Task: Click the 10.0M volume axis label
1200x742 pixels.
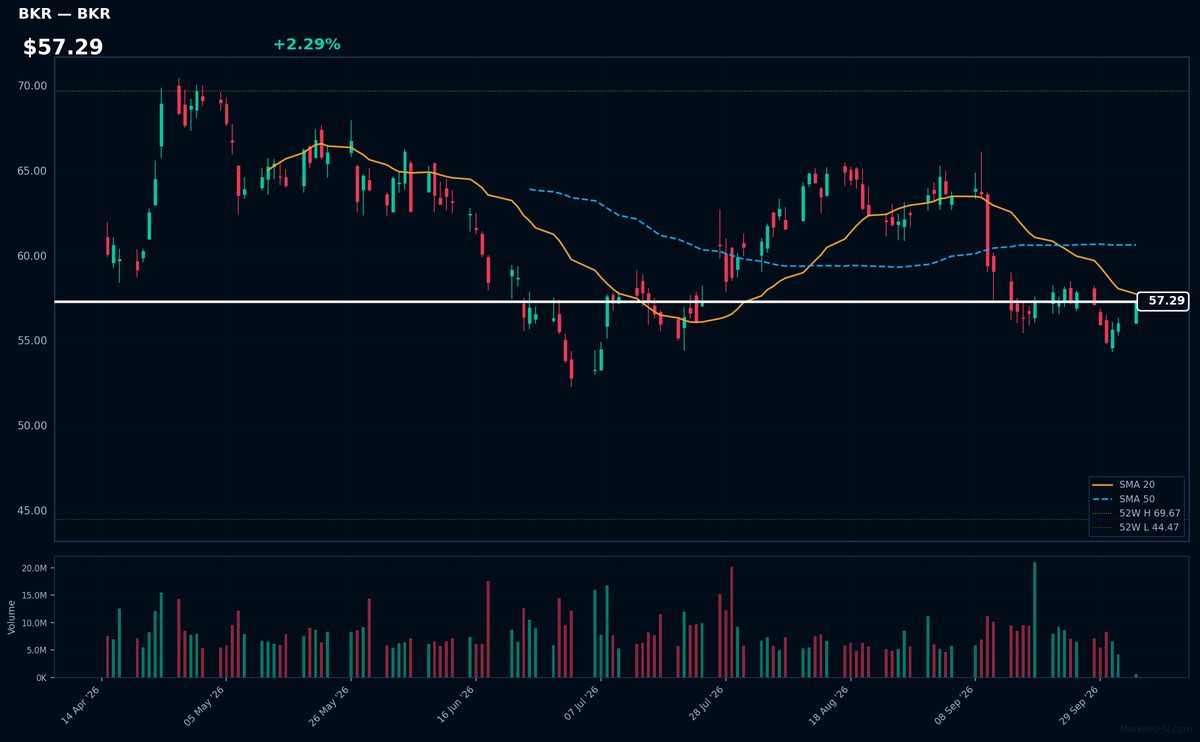Action: click(34, 623)
